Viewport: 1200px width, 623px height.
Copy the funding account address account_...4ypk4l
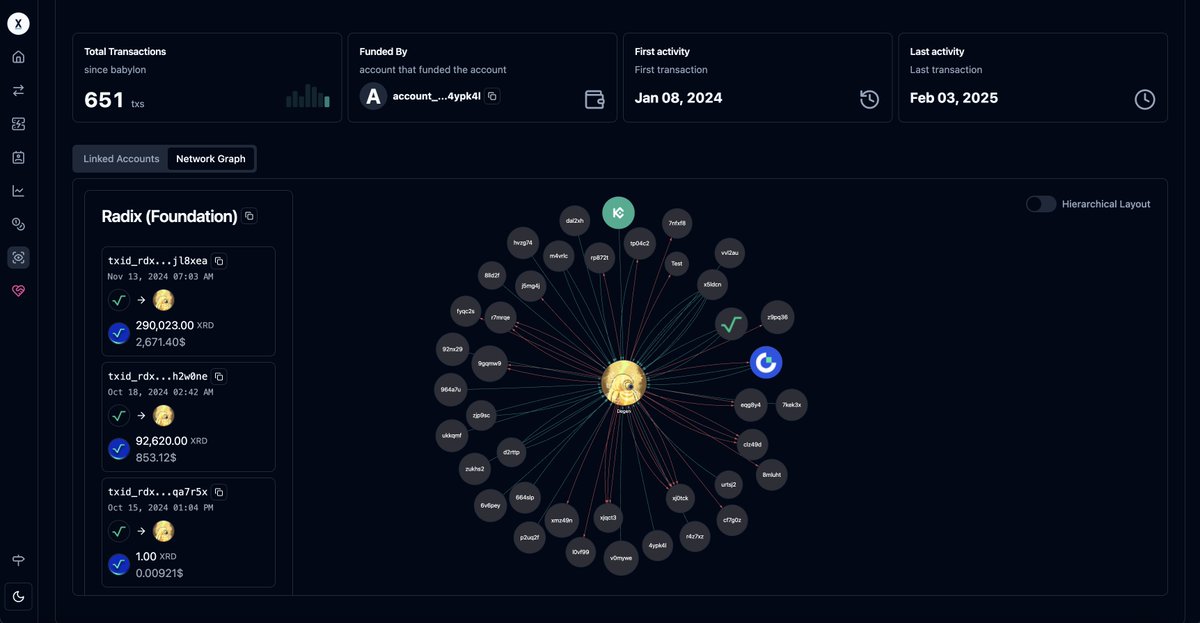492,96
